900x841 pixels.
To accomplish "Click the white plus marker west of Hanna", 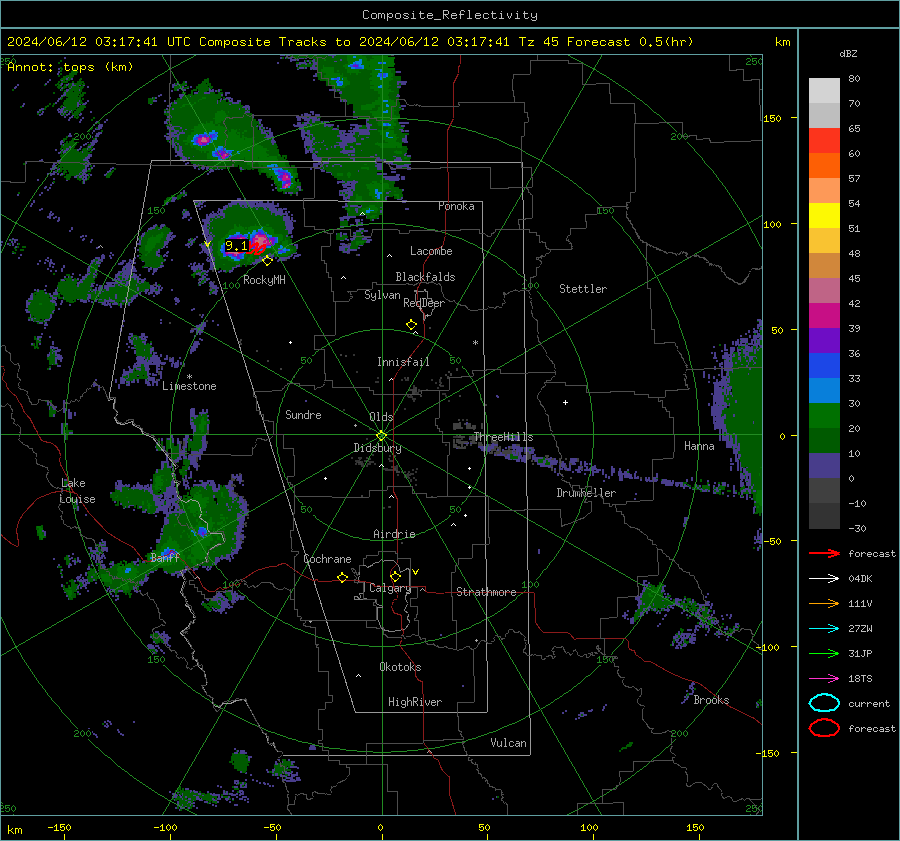I will click(x=565, y=402).
